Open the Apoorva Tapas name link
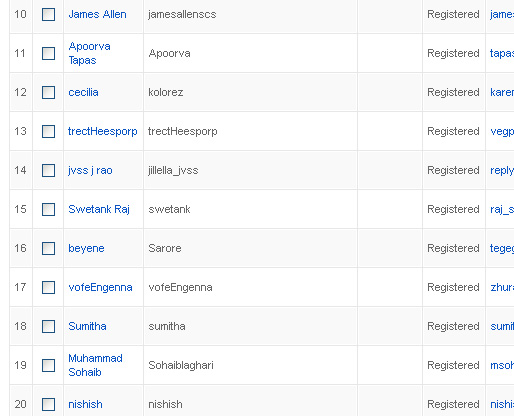Viewport: 514px width, 416px height. point(89,53)
